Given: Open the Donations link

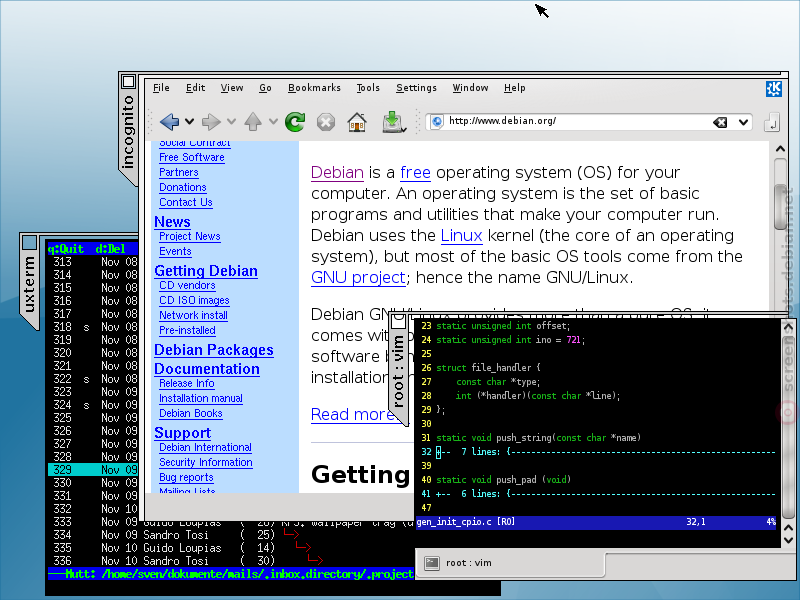Looking at the screenshot, I should point(183,187).
